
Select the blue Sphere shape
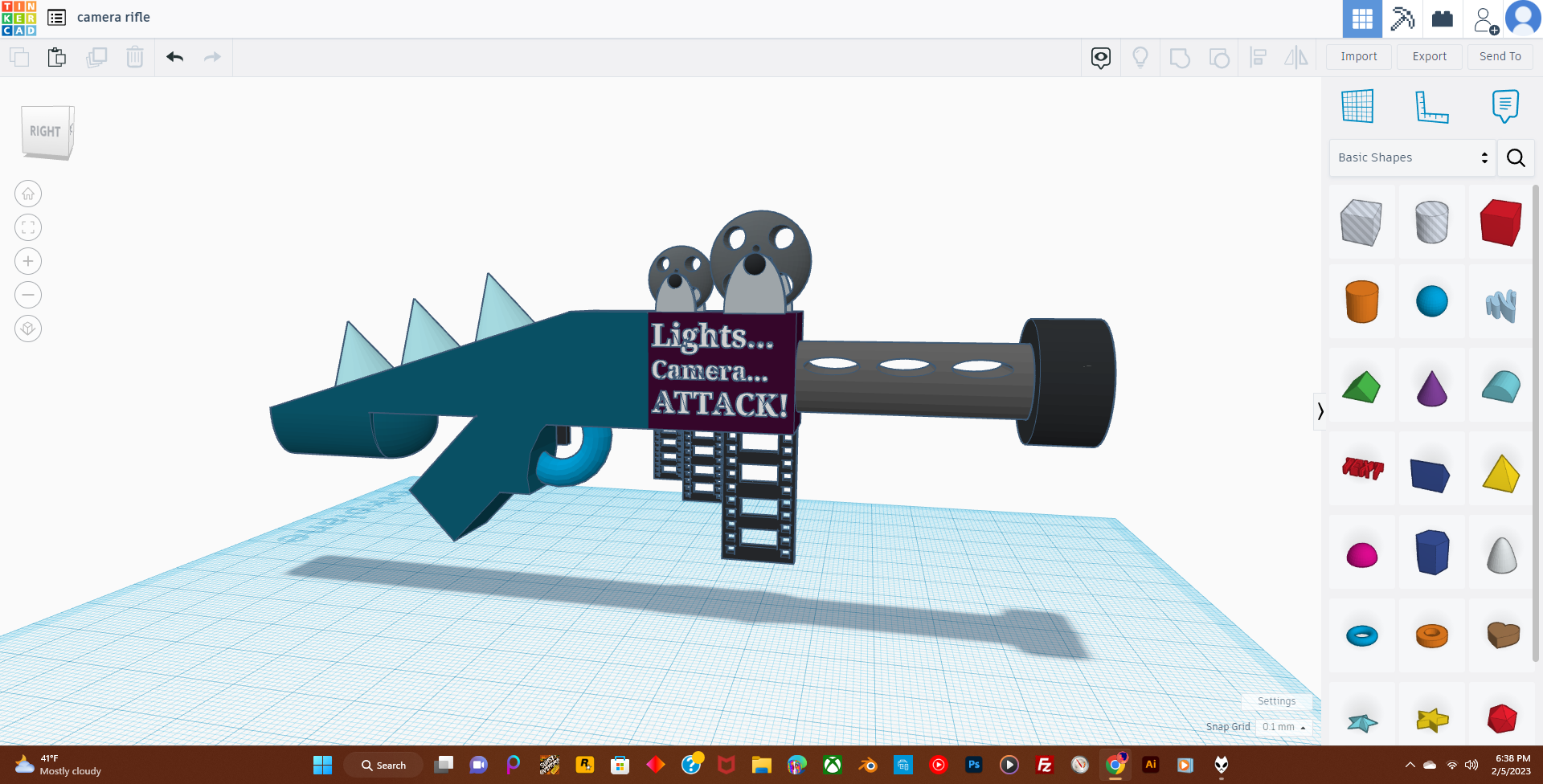coord(1431,302)
